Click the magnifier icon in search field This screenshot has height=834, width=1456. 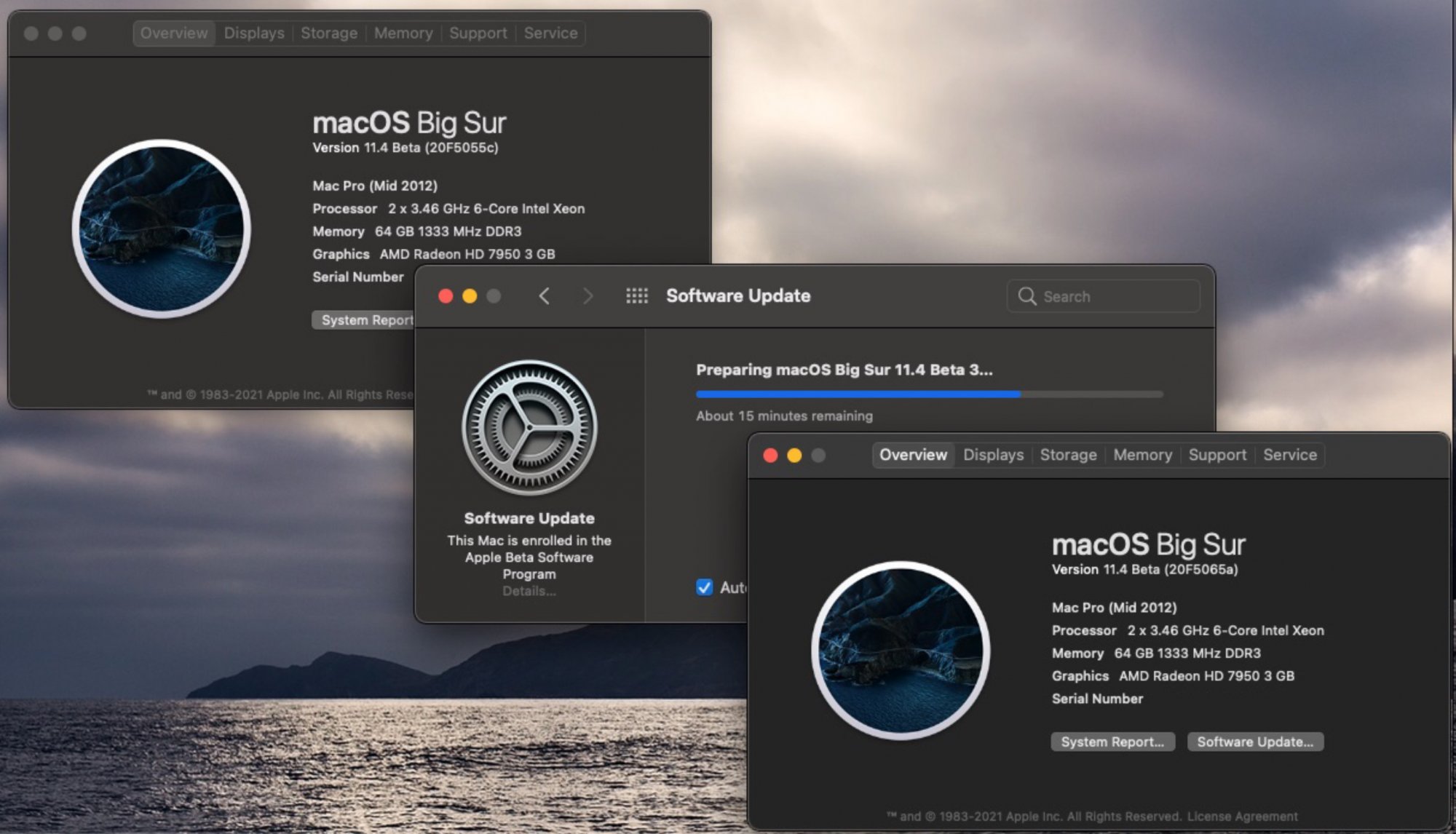point(1027,296)
